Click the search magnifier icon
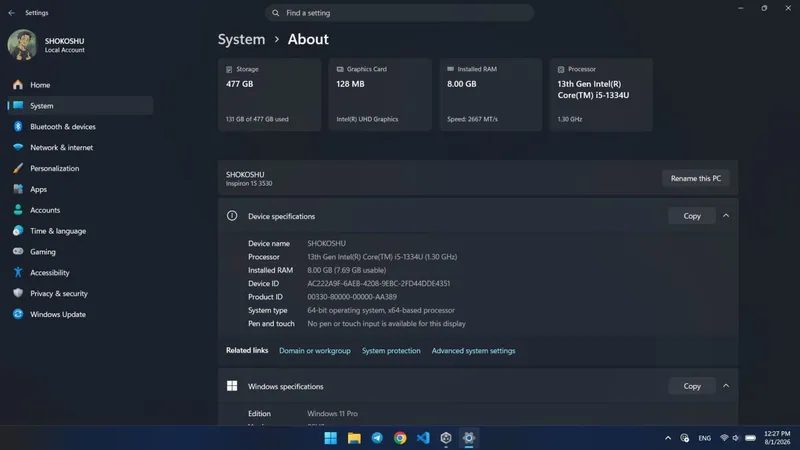 coord(276,13)
